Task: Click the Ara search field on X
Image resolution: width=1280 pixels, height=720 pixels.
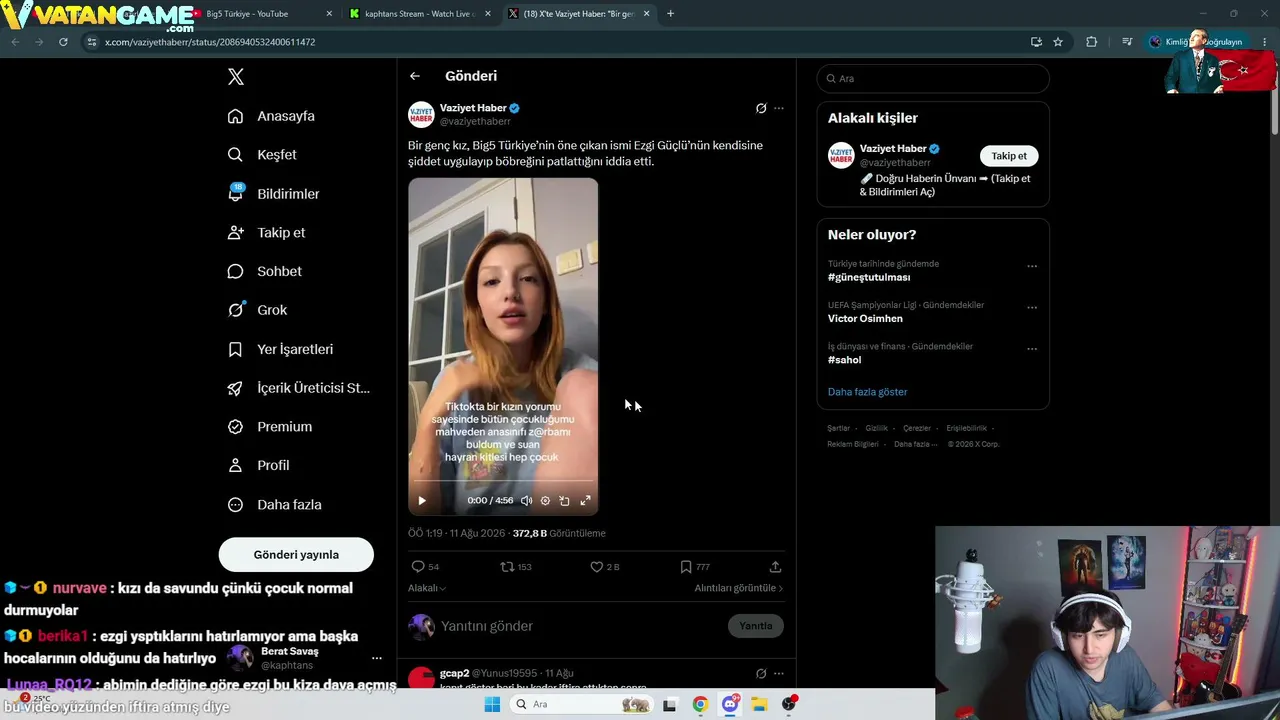Action: pyautogui.click(x=933, y=79)
